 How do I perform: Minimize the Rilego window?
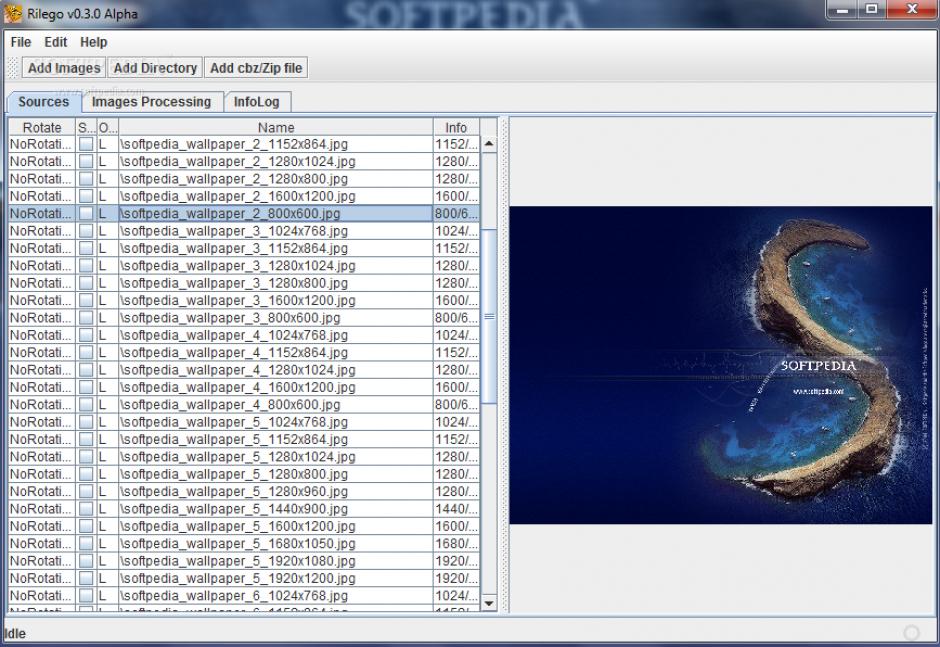point(842,10)
